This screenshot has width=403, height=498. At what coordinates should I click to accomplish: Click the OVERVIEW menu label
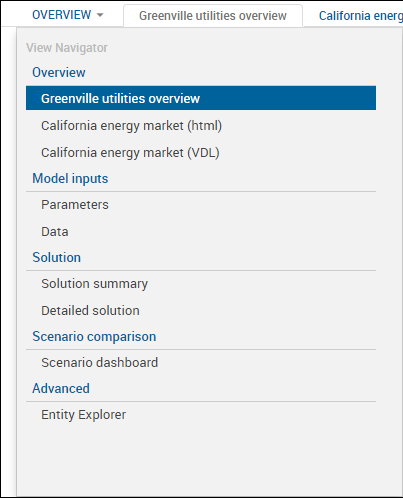tap(61, 15)
